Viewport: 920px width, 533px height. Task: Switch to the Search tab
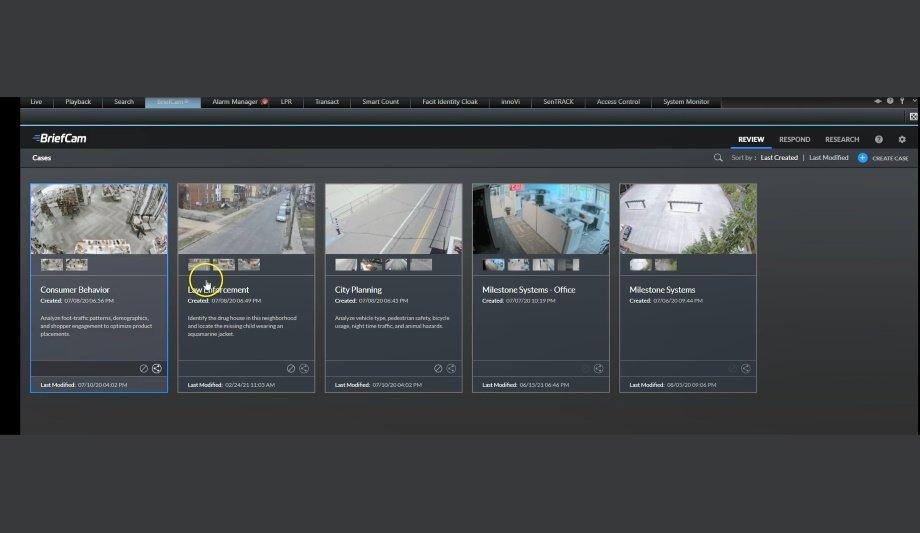click(x=124, y=102)
